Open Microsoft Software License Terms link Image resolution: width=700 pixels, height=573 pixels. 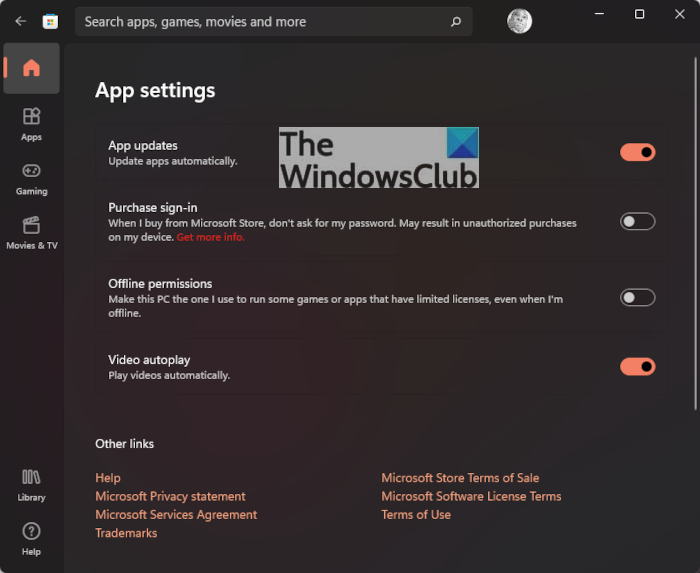pyautogui.click(x=471, y=496)
